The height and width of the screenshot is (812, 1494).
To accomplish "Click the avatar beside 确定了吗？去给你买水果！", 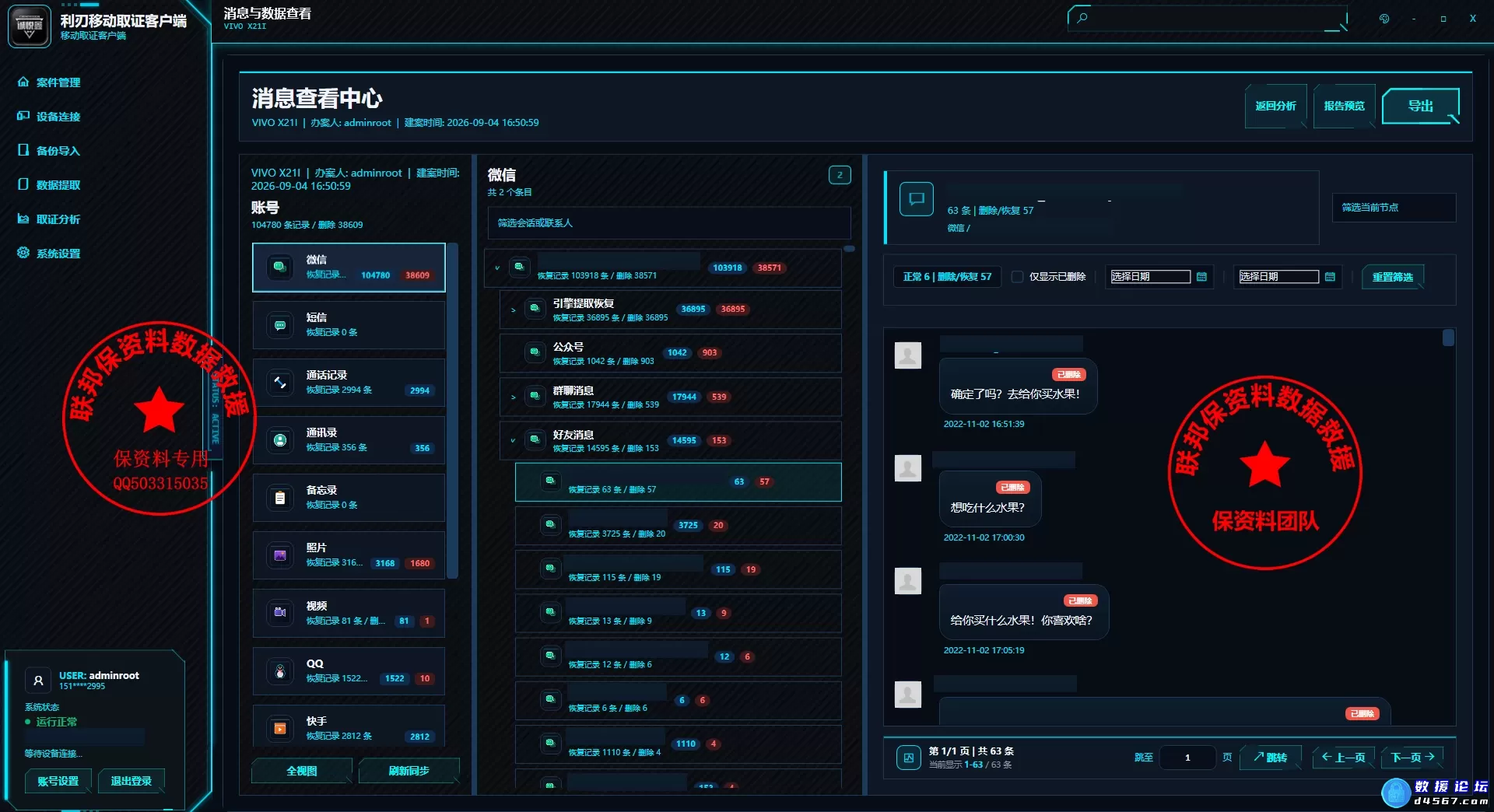I will coord(908,355).
